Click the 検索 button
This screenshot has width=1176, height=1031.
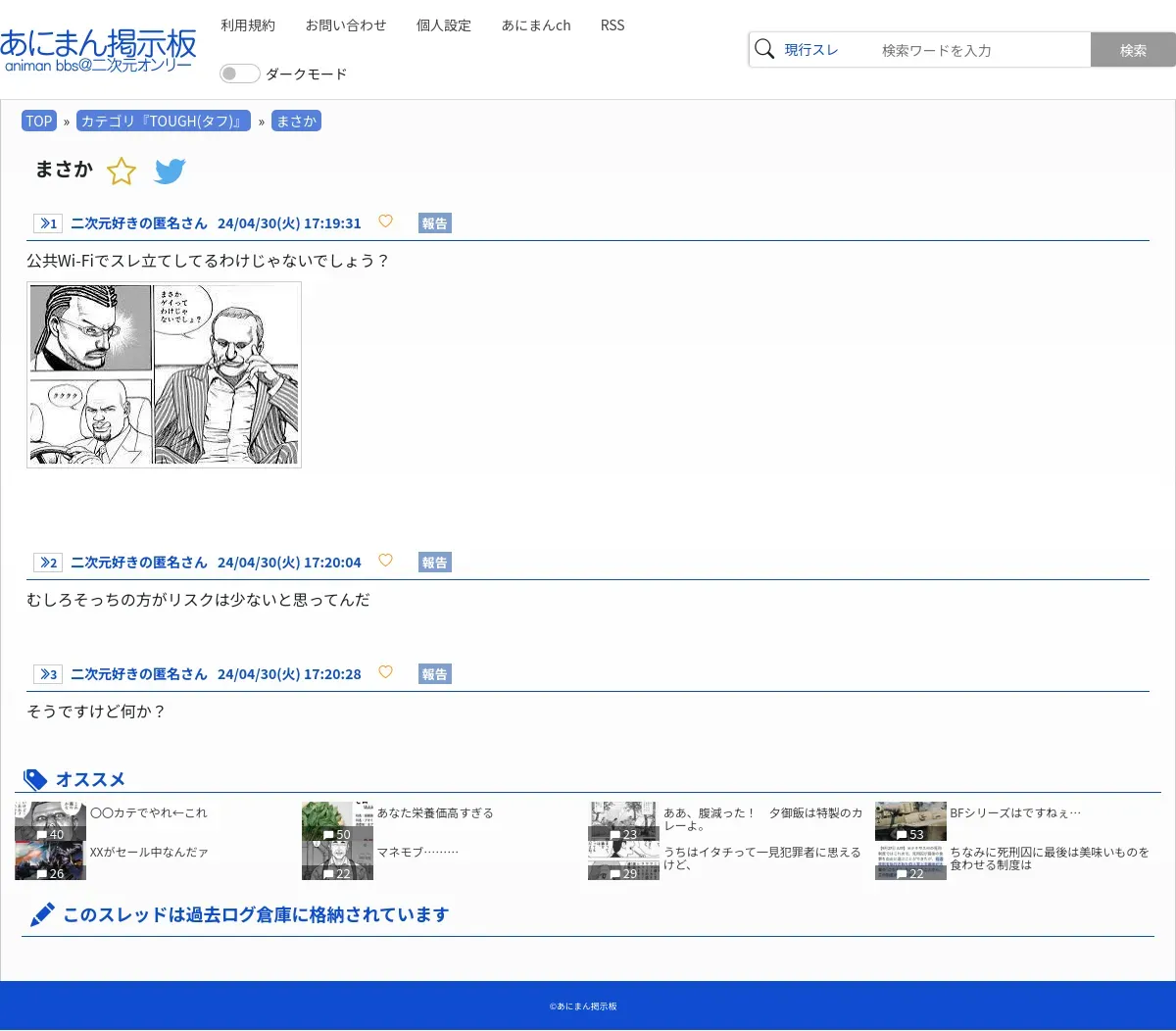[x=1133, y=50]
